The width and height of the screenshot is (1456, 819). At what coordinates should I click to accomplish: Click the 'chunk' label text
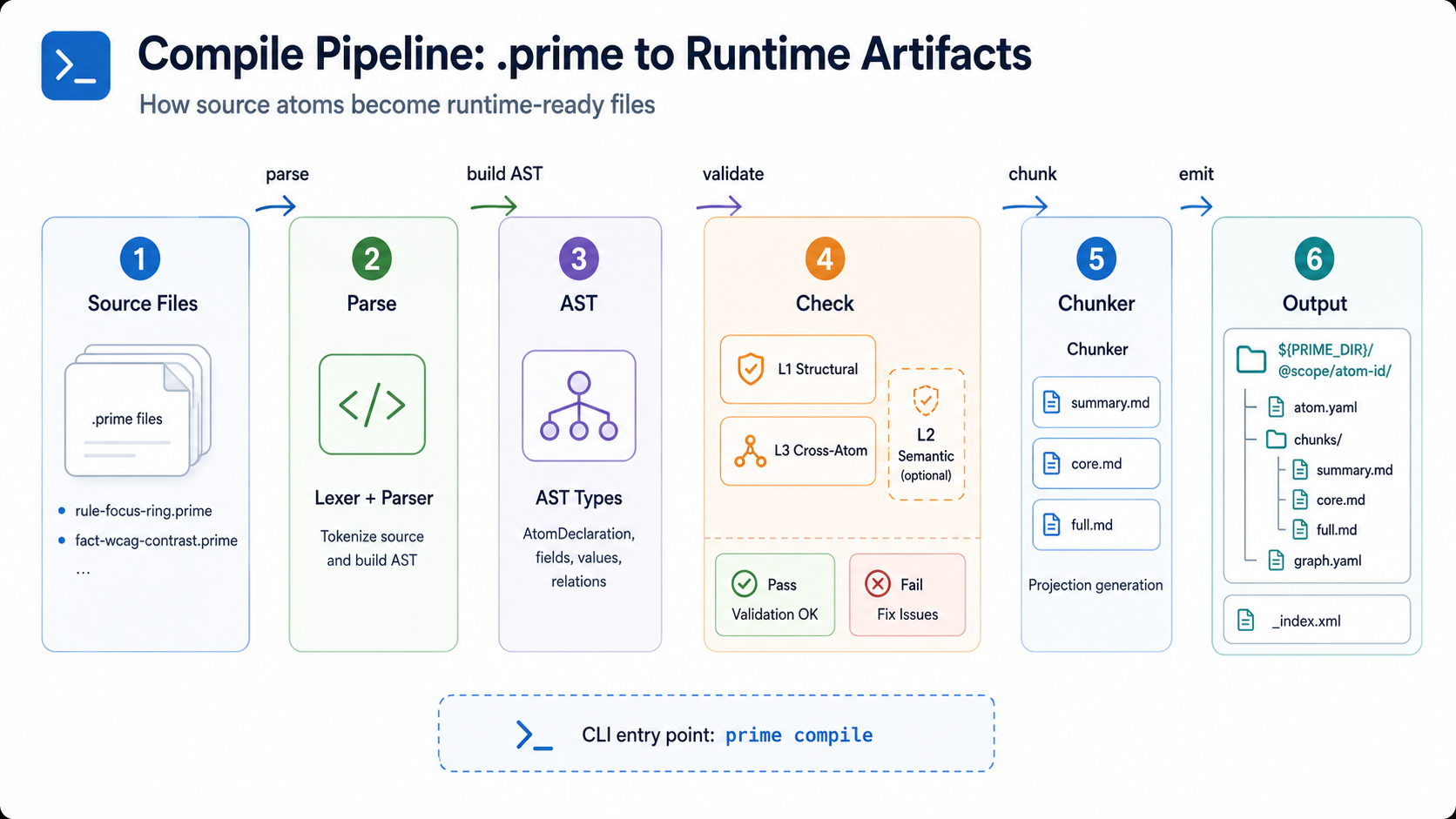pos(1033,174)
